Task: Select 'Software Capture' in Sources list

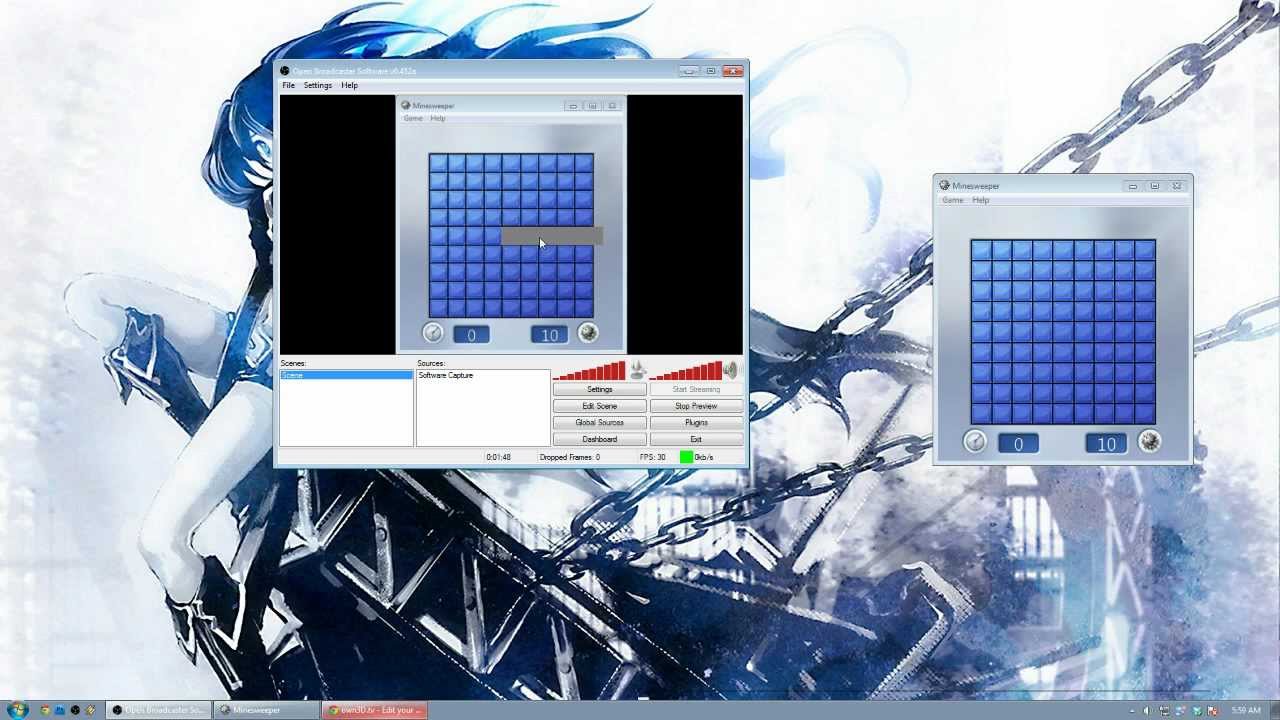Action: (446, 375)
